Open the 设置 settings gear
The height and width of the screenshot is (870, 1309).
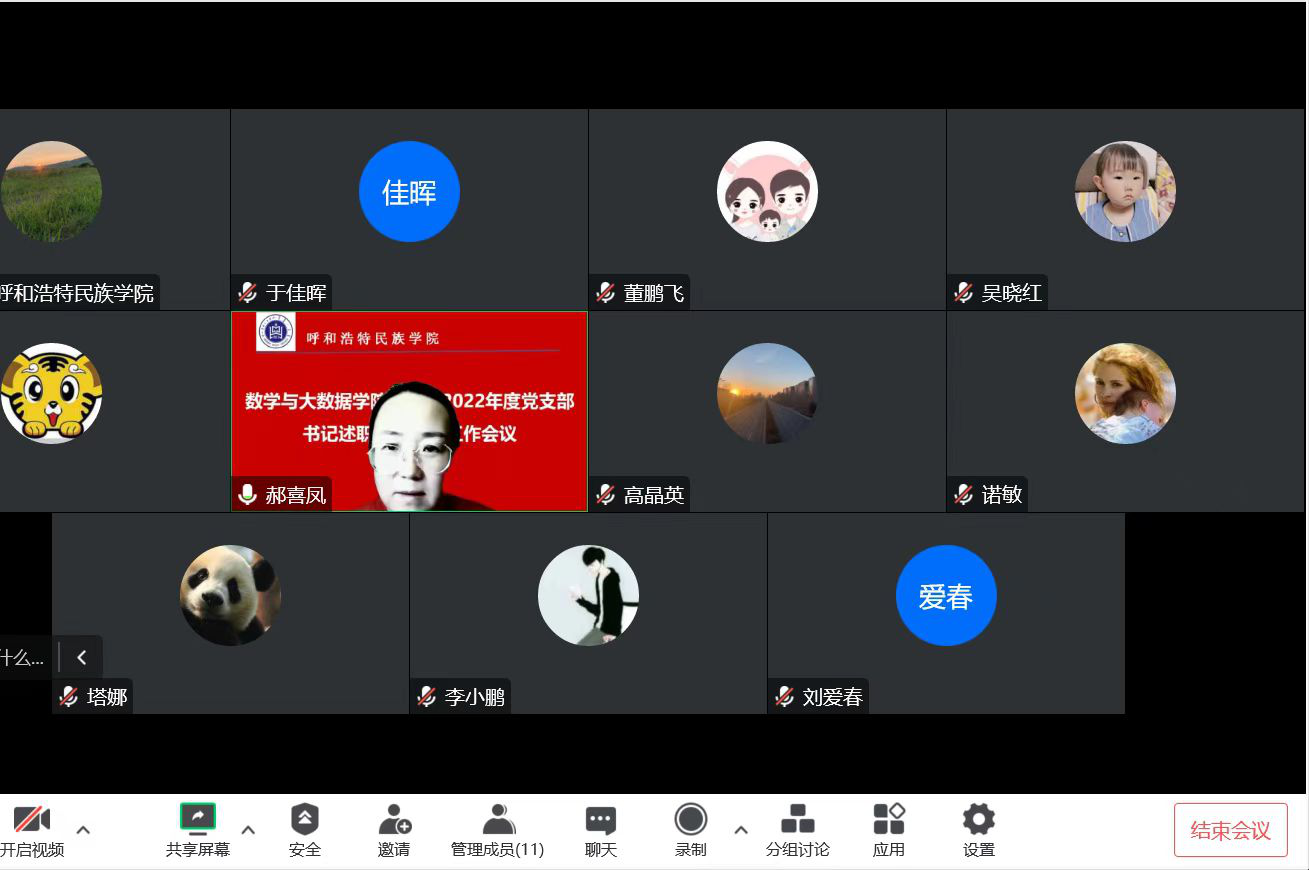978,820
